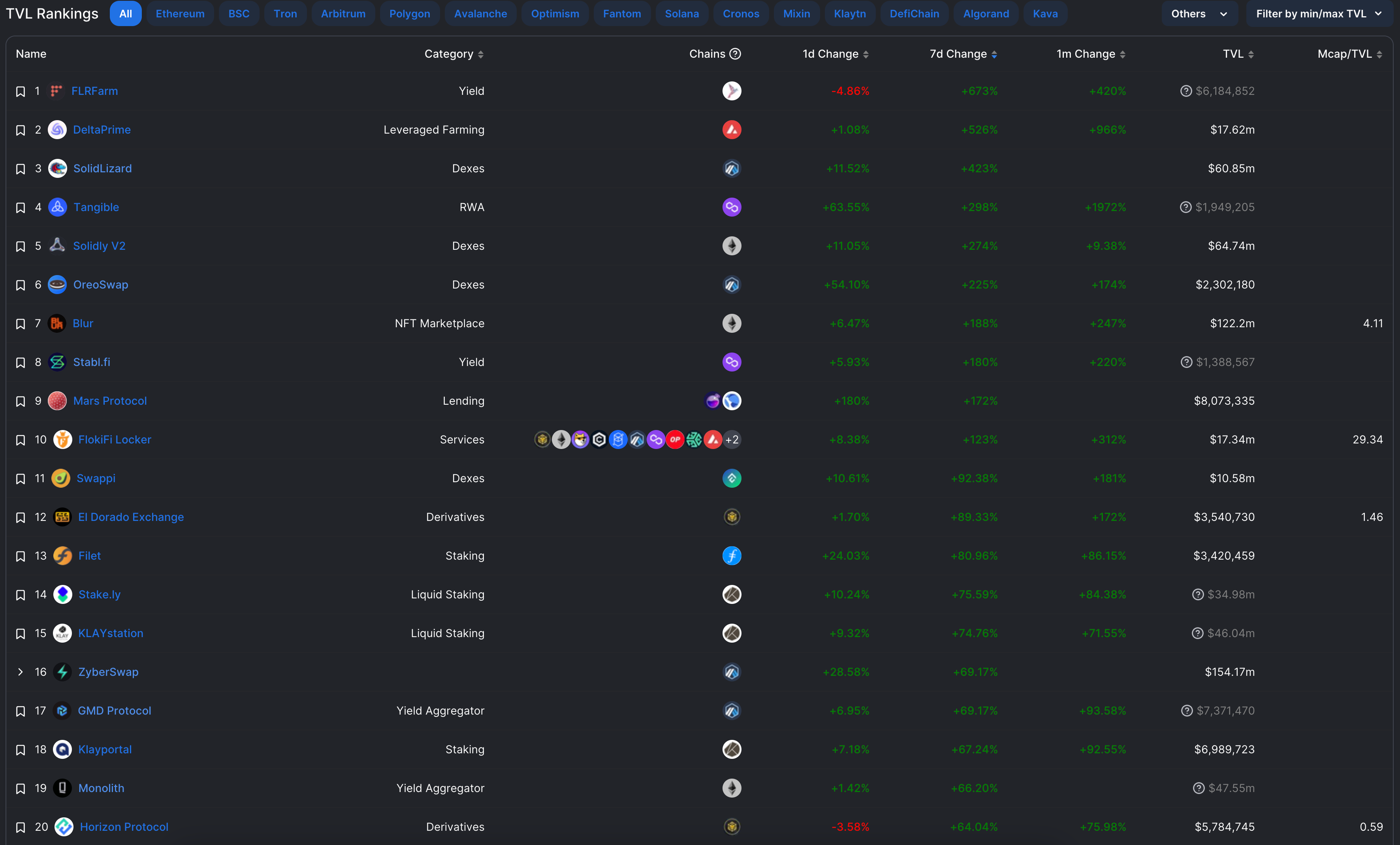Viewport: 1400px width, 845px height.
Task: Click the Chains help question mark icon
Action: tap(735, 54)
